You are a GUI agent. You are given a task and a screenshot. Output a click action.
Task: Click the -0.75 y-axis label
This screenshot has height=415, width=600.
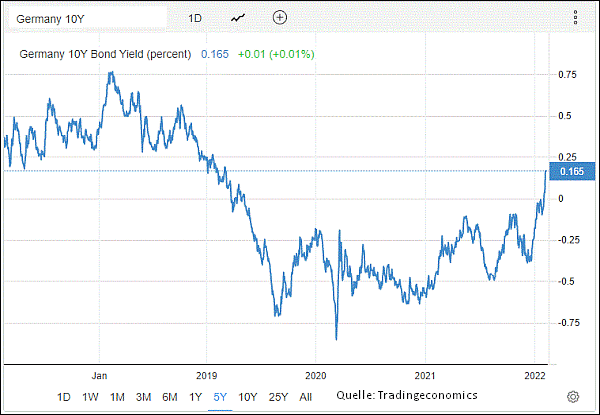568,323
